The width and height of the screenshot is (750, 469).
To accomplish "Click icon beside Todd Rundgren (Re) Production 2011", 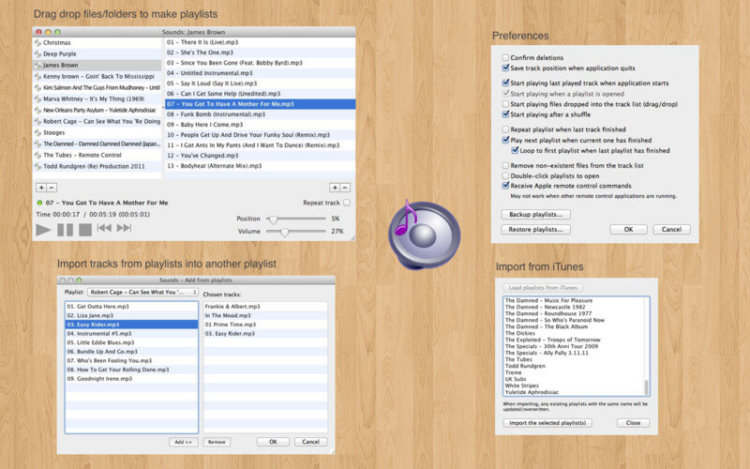I will [x=38, y=166].
